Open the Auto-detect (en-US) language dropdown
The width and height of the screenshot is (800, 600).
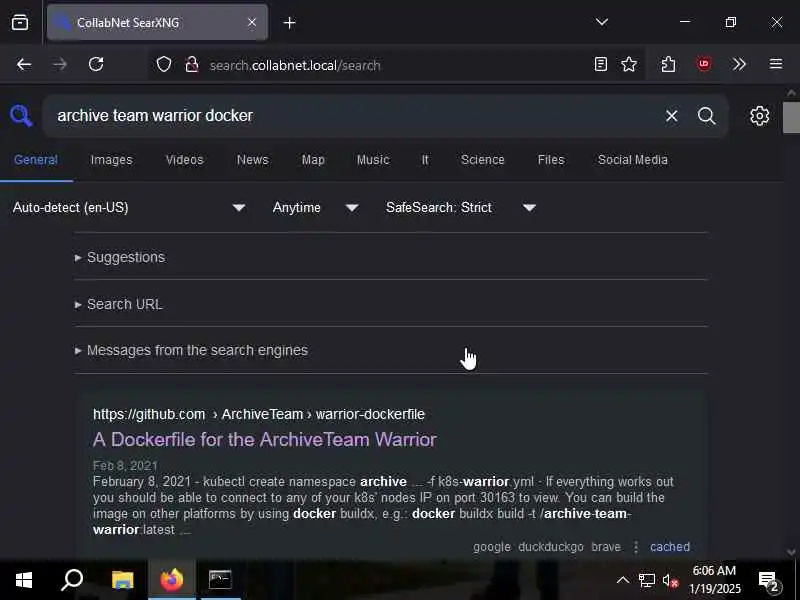(129, 208)
